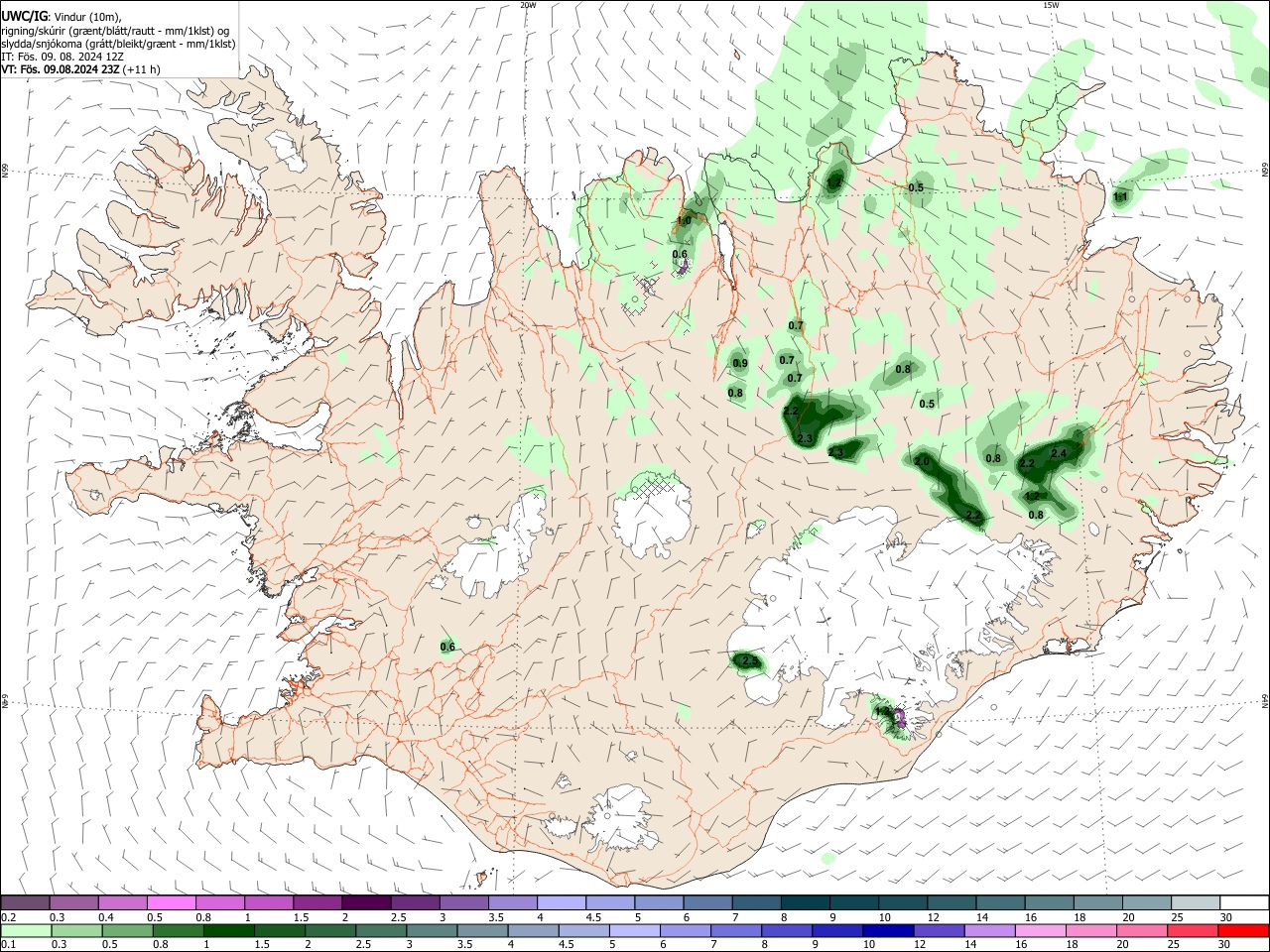Image resolution: width=1270 pixels, height=952 pixels.
Task: Select the 2.5 swatch in lower rain scale
Action: pos(380,931)
